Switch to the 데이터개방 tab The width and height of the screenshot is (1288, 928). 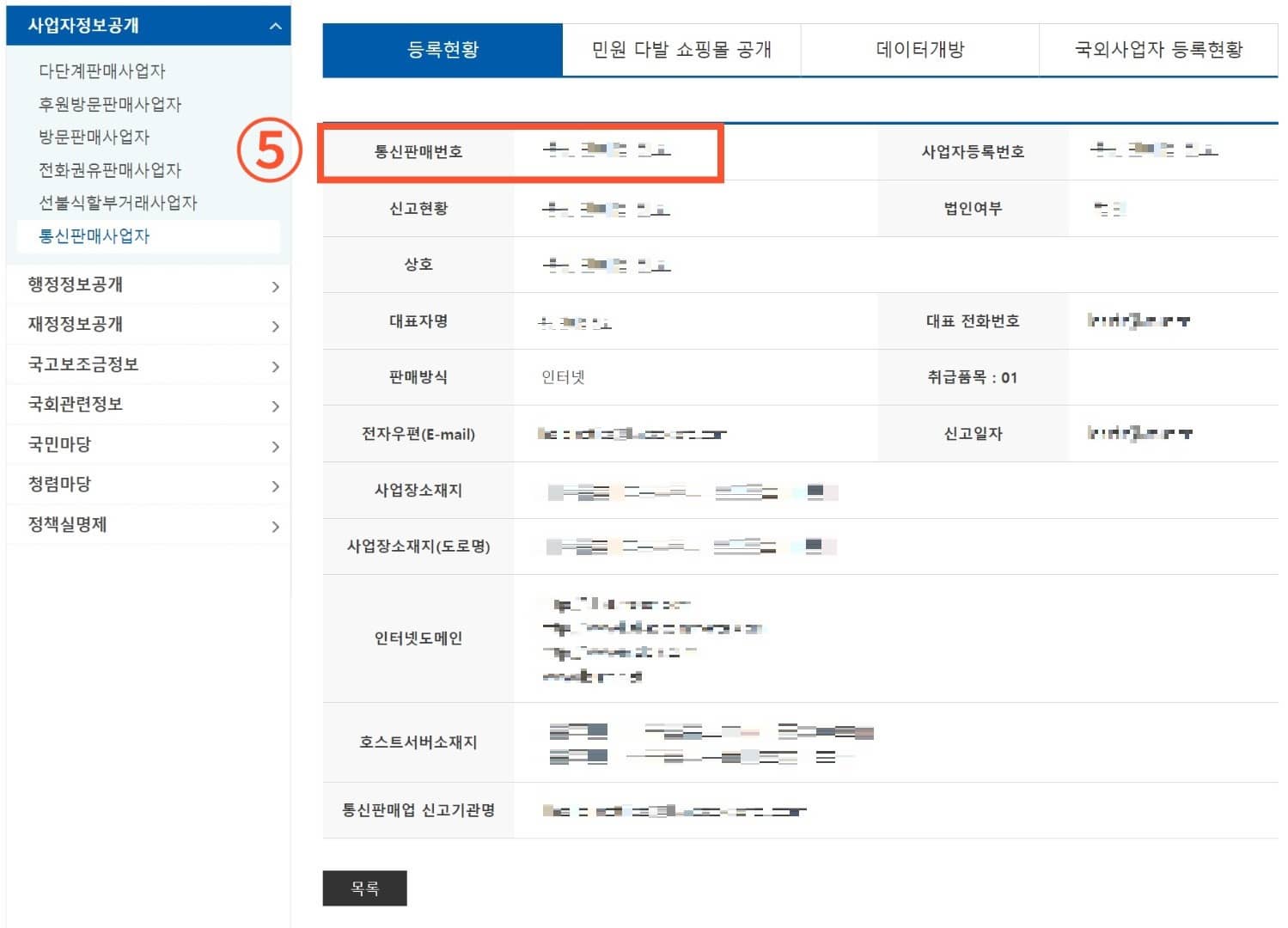click(x=920, y=50)
